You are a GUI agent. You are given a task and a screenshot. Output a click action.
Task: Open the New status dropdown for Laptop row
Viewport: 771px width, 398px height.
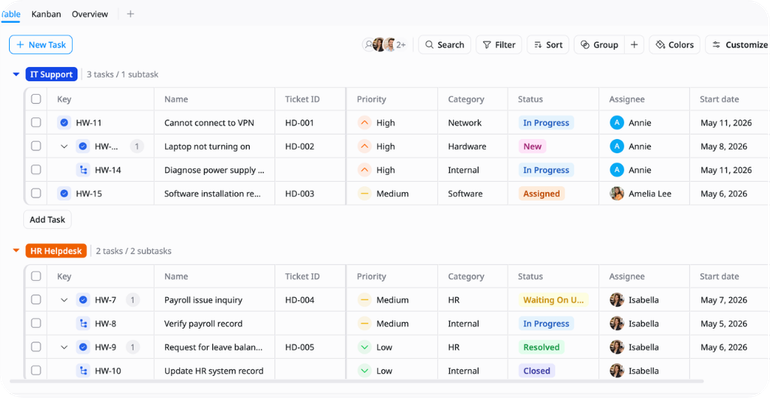click(x=532, y=147)
